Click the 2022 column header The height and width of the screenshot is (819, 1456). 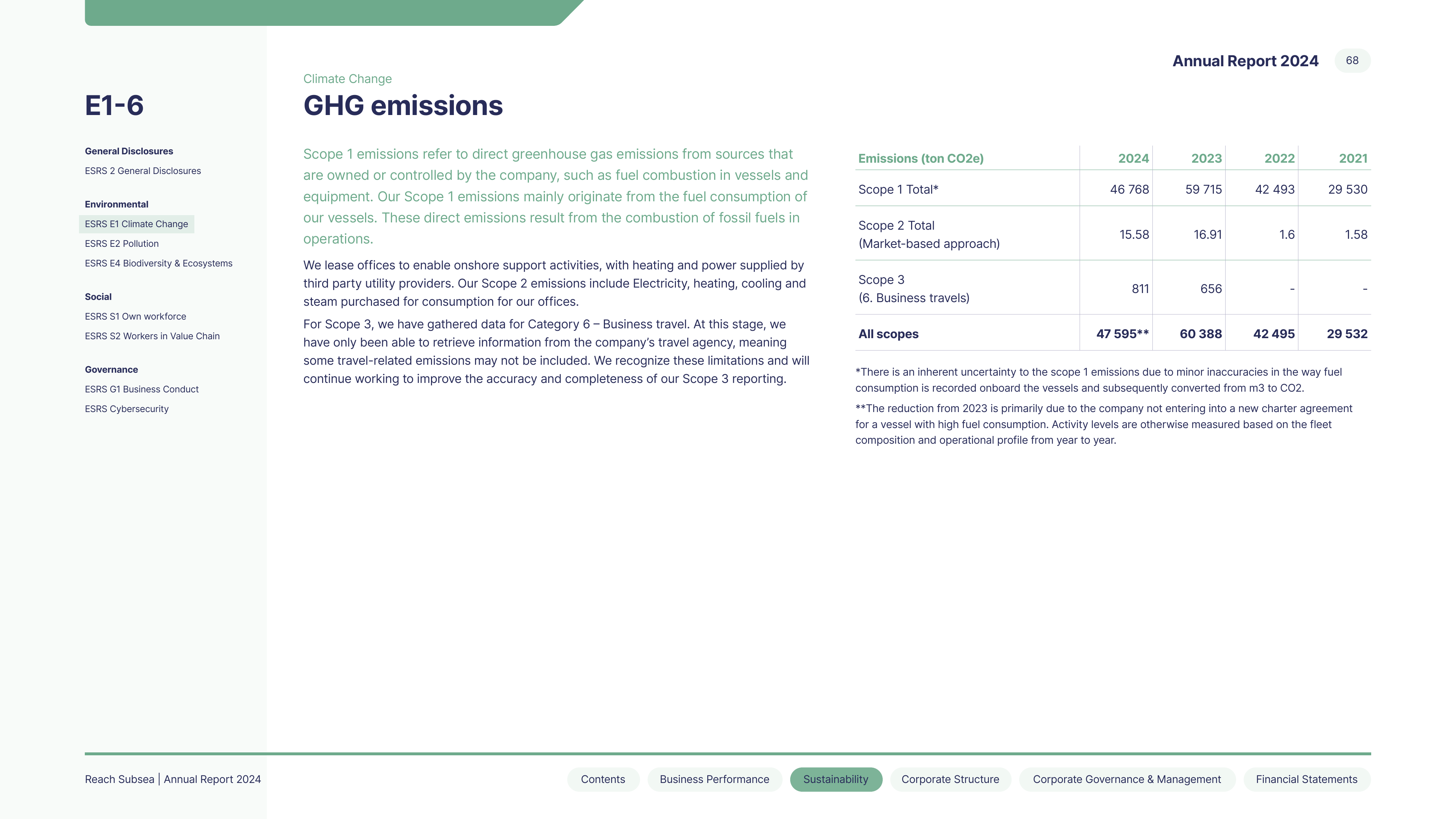click(1279, 159)
